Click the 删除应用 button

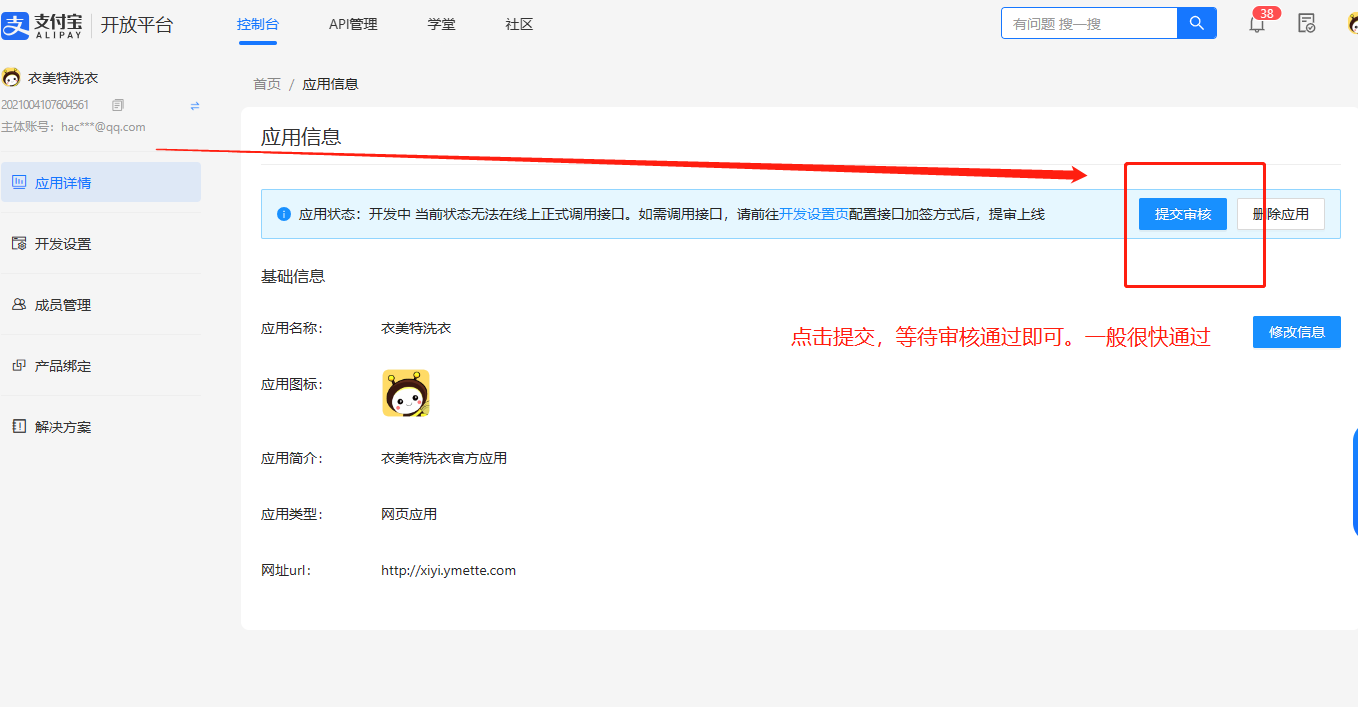point(1280,214)
